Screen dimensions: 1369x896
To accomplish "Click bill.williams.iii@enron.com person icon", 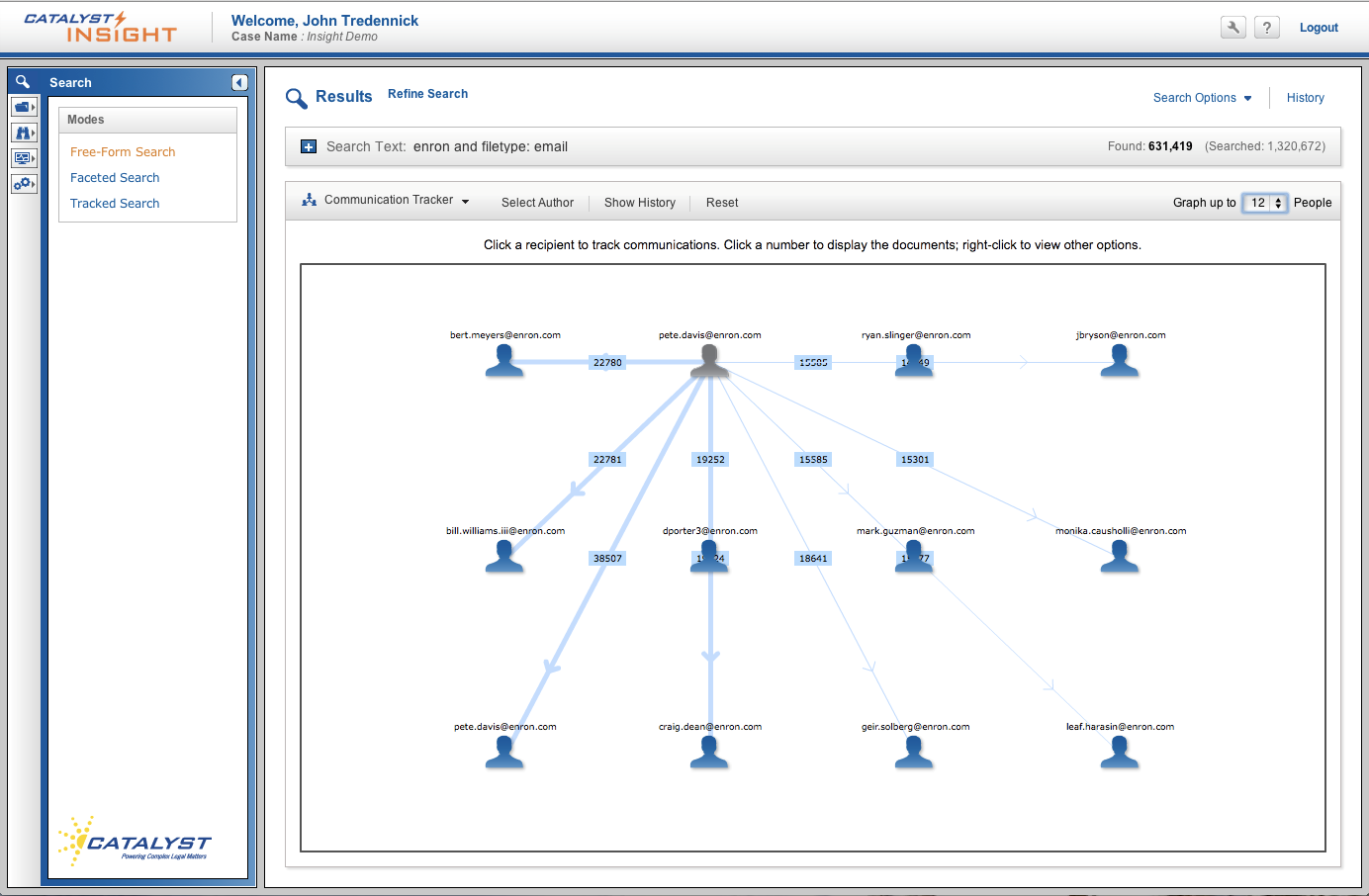I will [504, 557].
